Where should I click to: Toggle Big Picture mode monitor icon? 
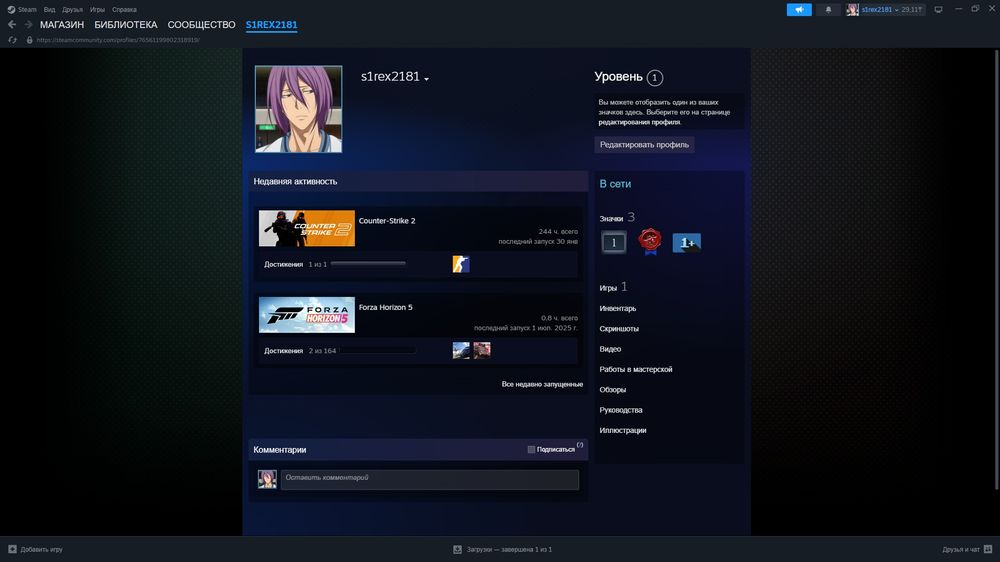(938, 10)
